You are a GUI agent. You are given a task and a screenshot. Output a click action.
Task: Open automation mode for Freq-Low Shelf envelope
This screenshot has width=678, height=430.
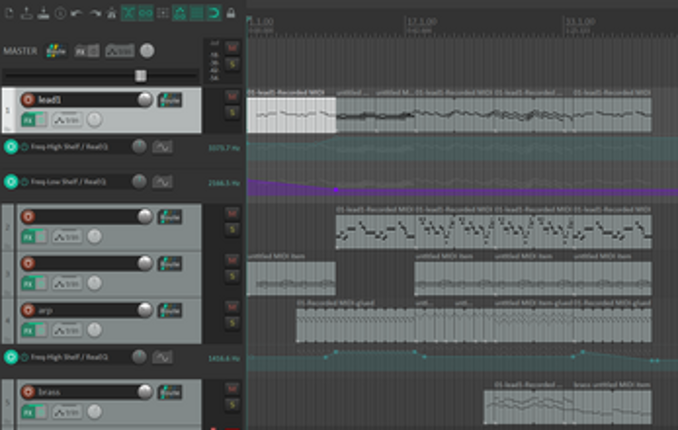162,182
